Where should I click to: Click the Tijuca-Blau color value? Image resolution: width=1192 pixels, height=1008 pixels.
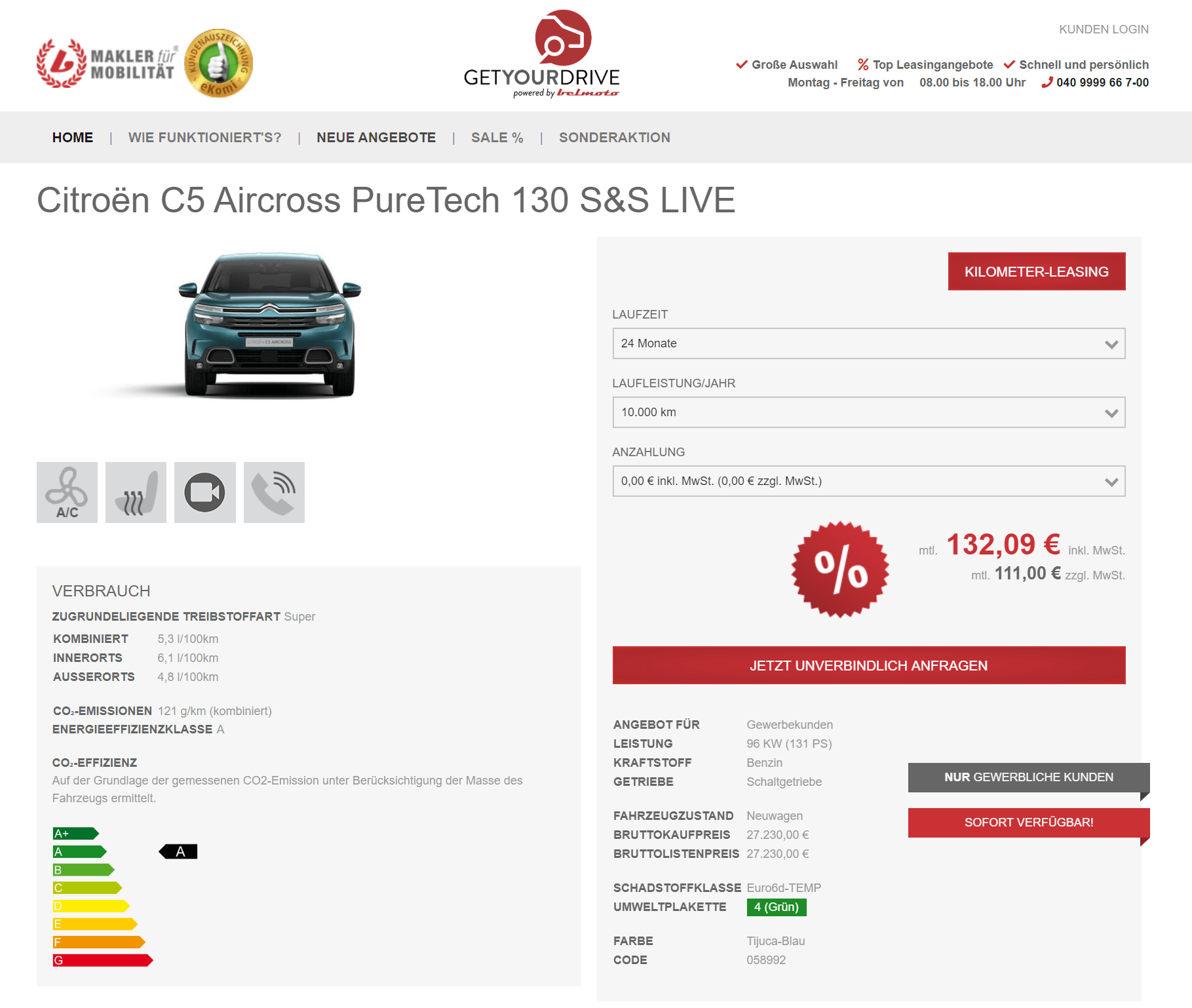(x=776, y=941)
